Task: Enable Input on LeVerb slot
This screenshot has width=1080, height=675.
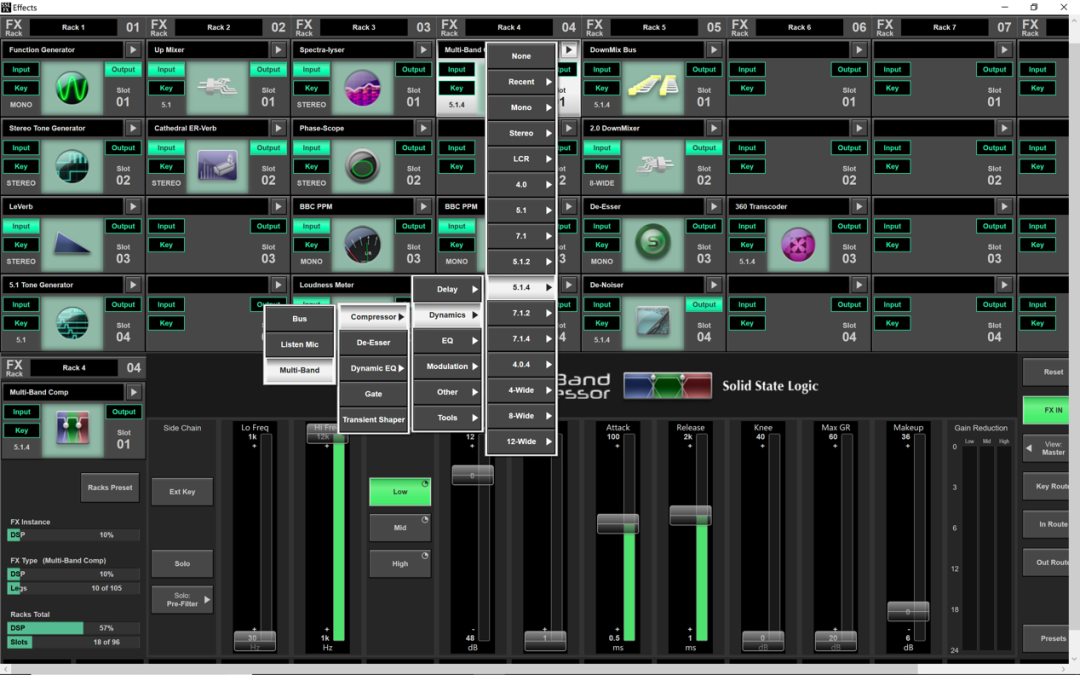Action: (x=21, y=226)
